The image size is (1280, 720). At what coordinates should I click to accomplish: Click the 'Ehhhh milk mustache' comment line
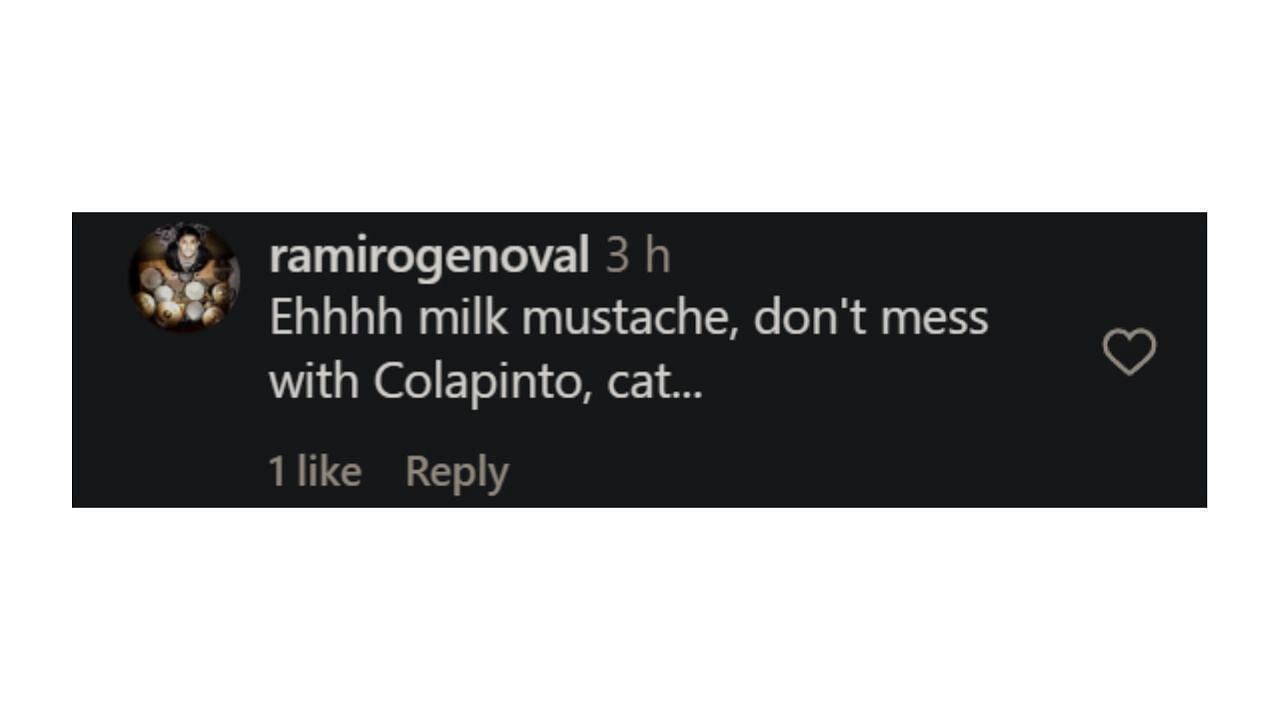tap(628, 317)
